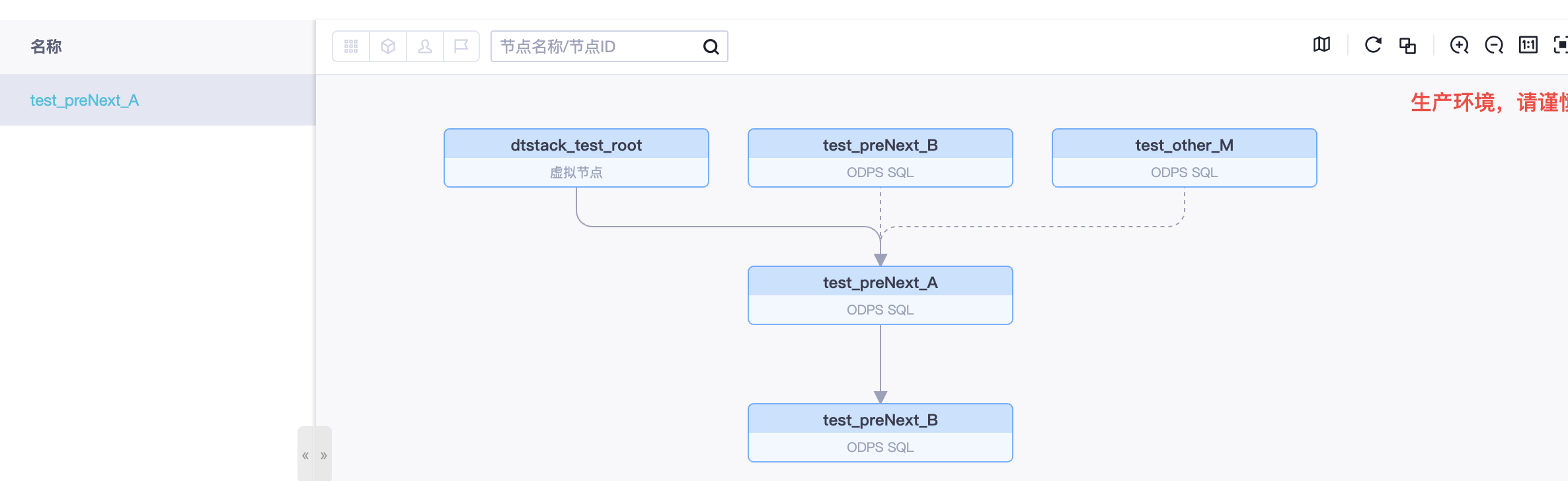
Task: Click the ODPS SQL label under test_other_M
Action: tap(1185, 172)
